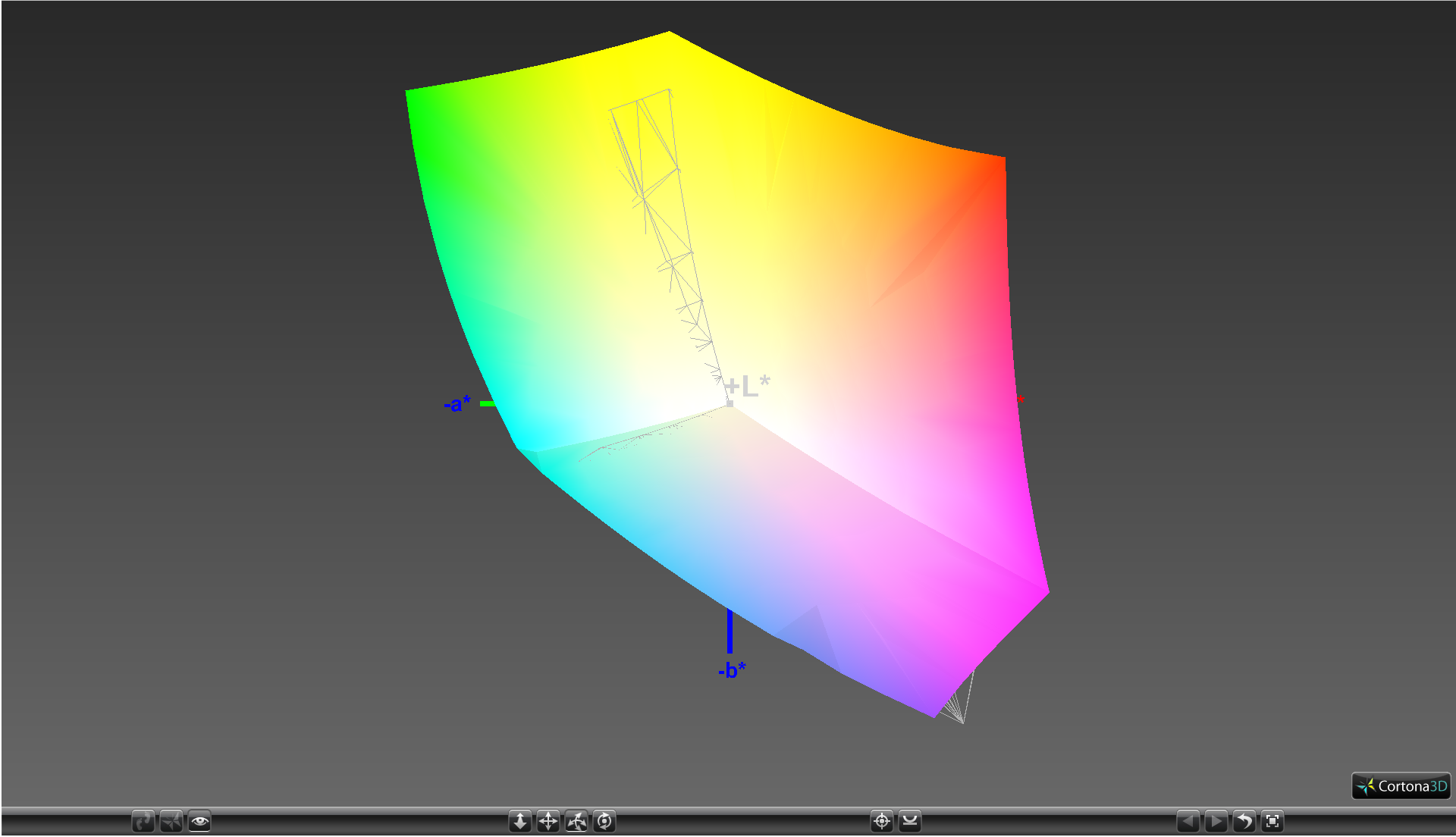The image size is (1456, 837).
Task: Select the Roll circular-arrows tool
Action: 604,821
